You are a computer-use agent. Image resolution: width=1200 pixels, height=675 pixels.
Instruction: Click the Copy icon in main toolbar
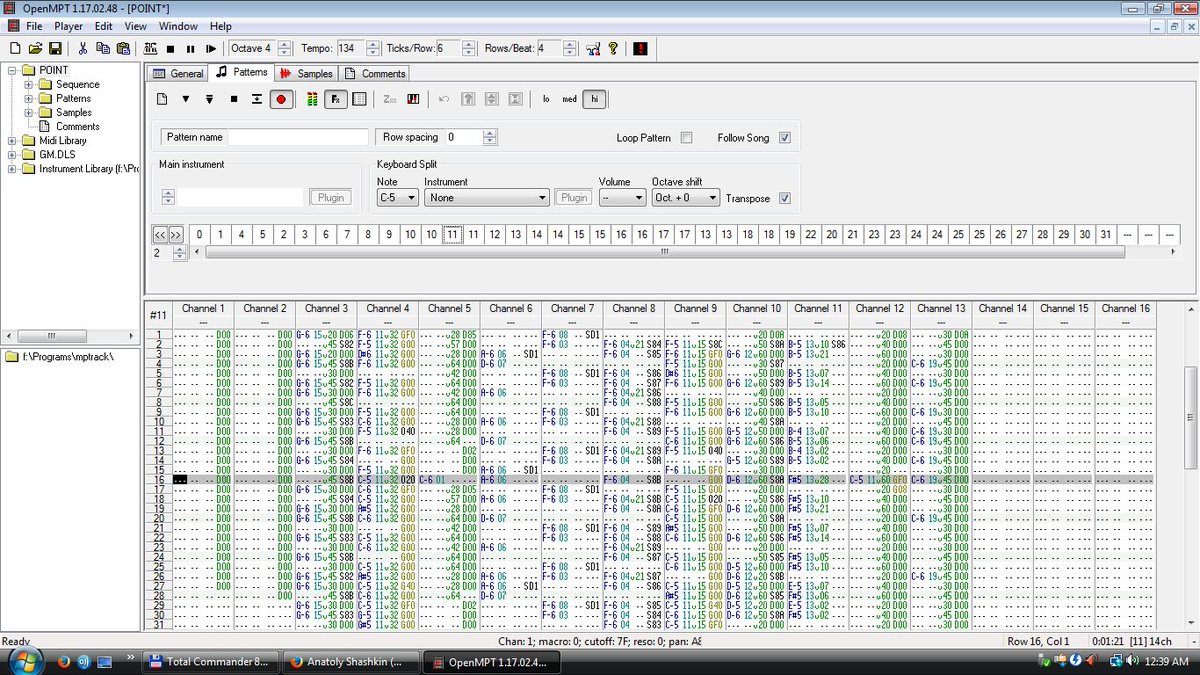[102, 48]
